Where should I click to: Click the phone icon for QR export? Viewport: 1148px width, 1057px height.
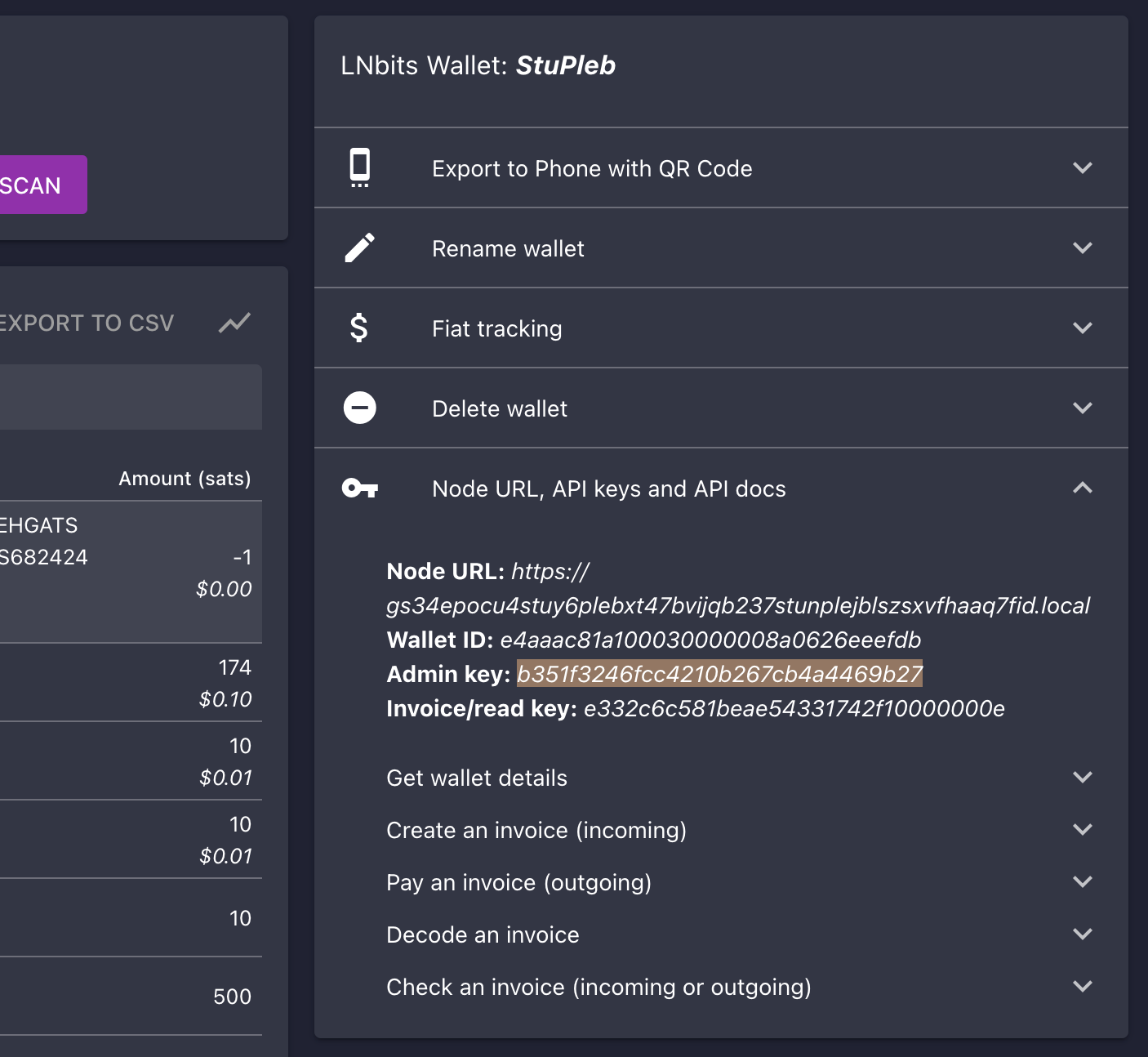point(359,167)
